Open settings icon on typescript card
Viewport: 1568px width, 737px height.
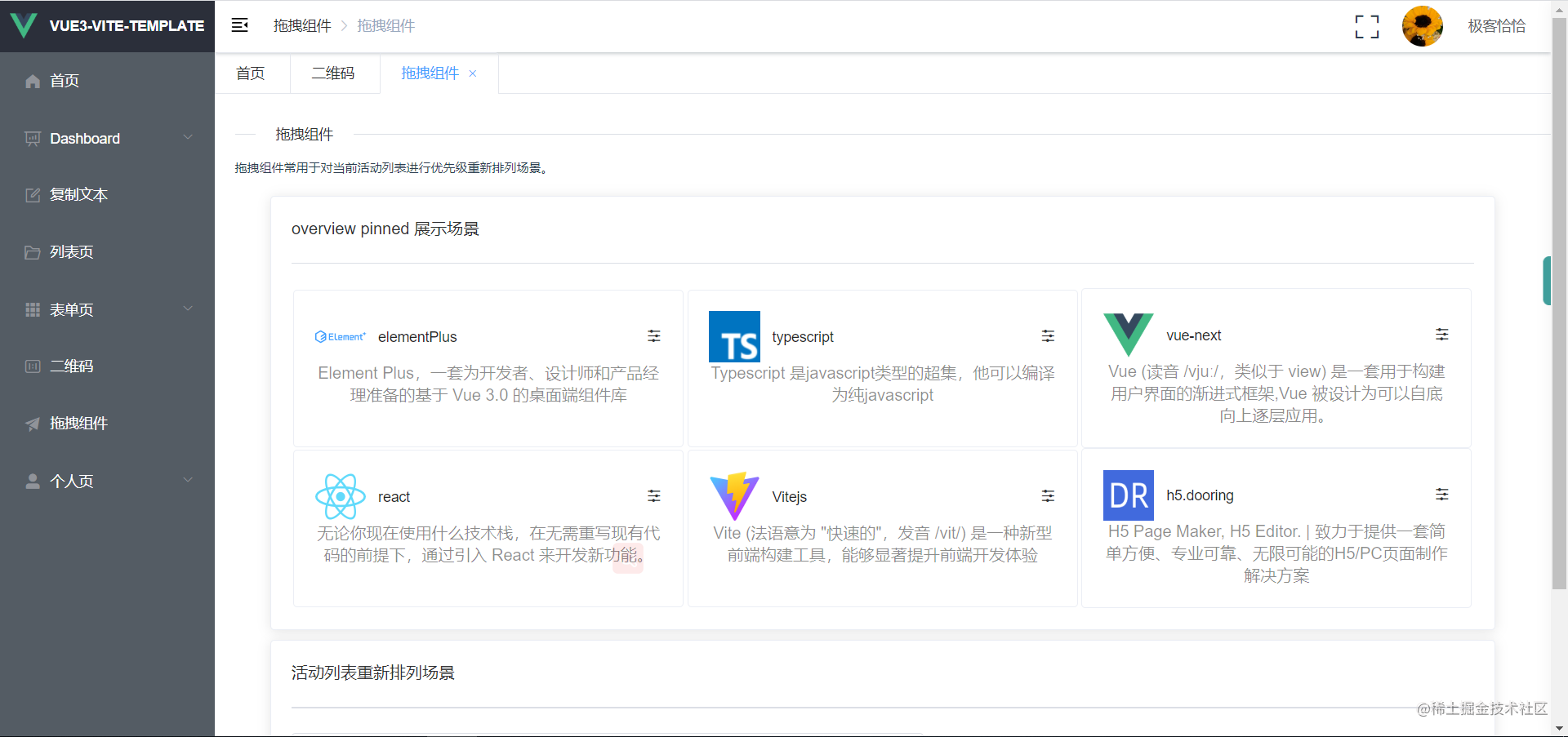click(x=1048, y=336)
